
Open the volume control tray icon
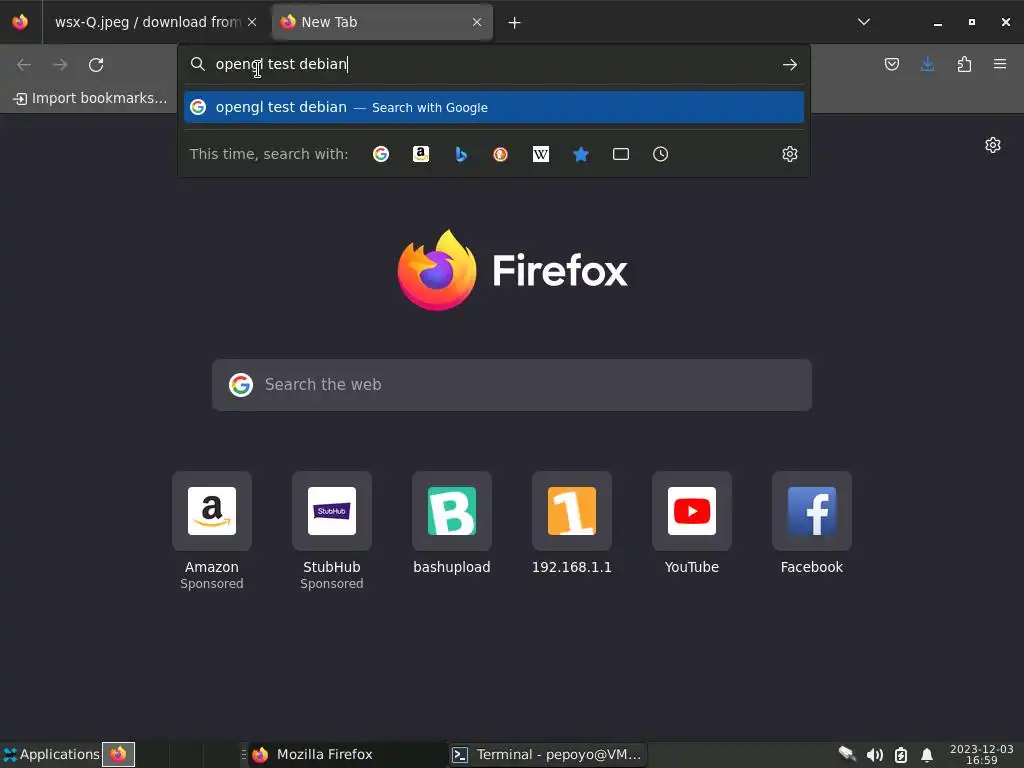pos(874,755)
